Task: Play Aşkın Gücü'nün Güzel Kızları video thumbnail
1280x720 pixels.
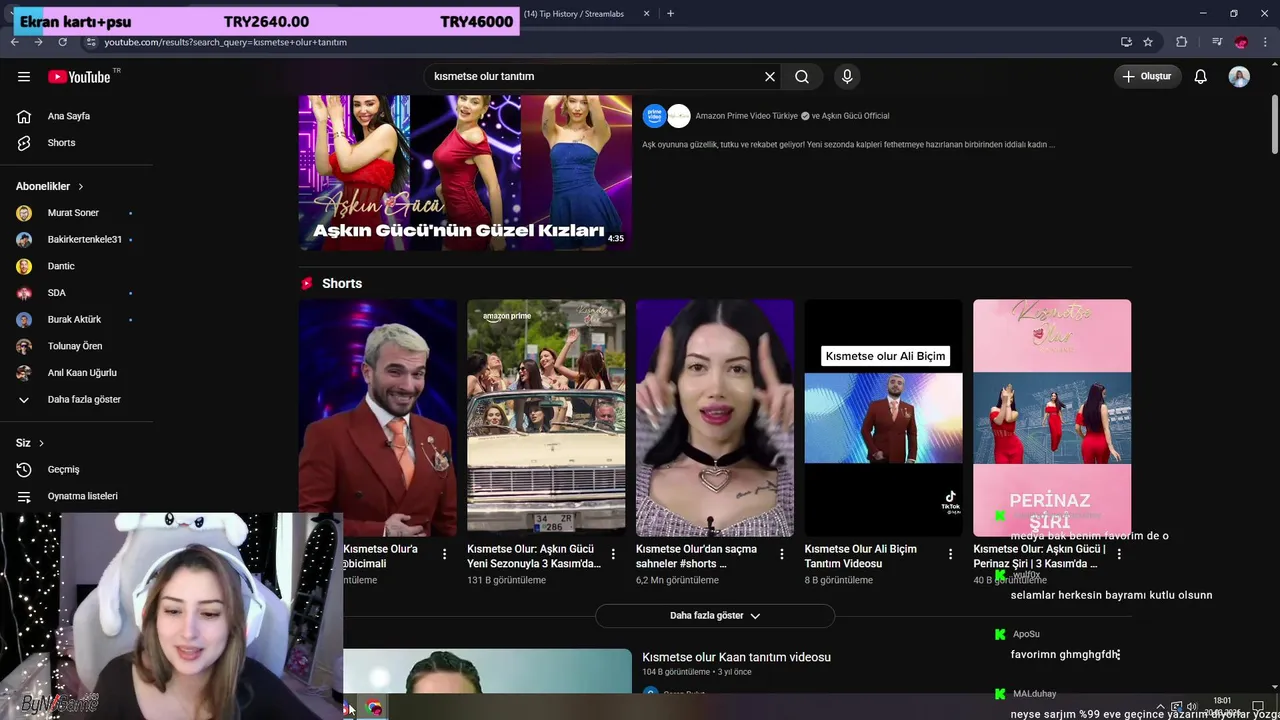Action: coord(465,172)
